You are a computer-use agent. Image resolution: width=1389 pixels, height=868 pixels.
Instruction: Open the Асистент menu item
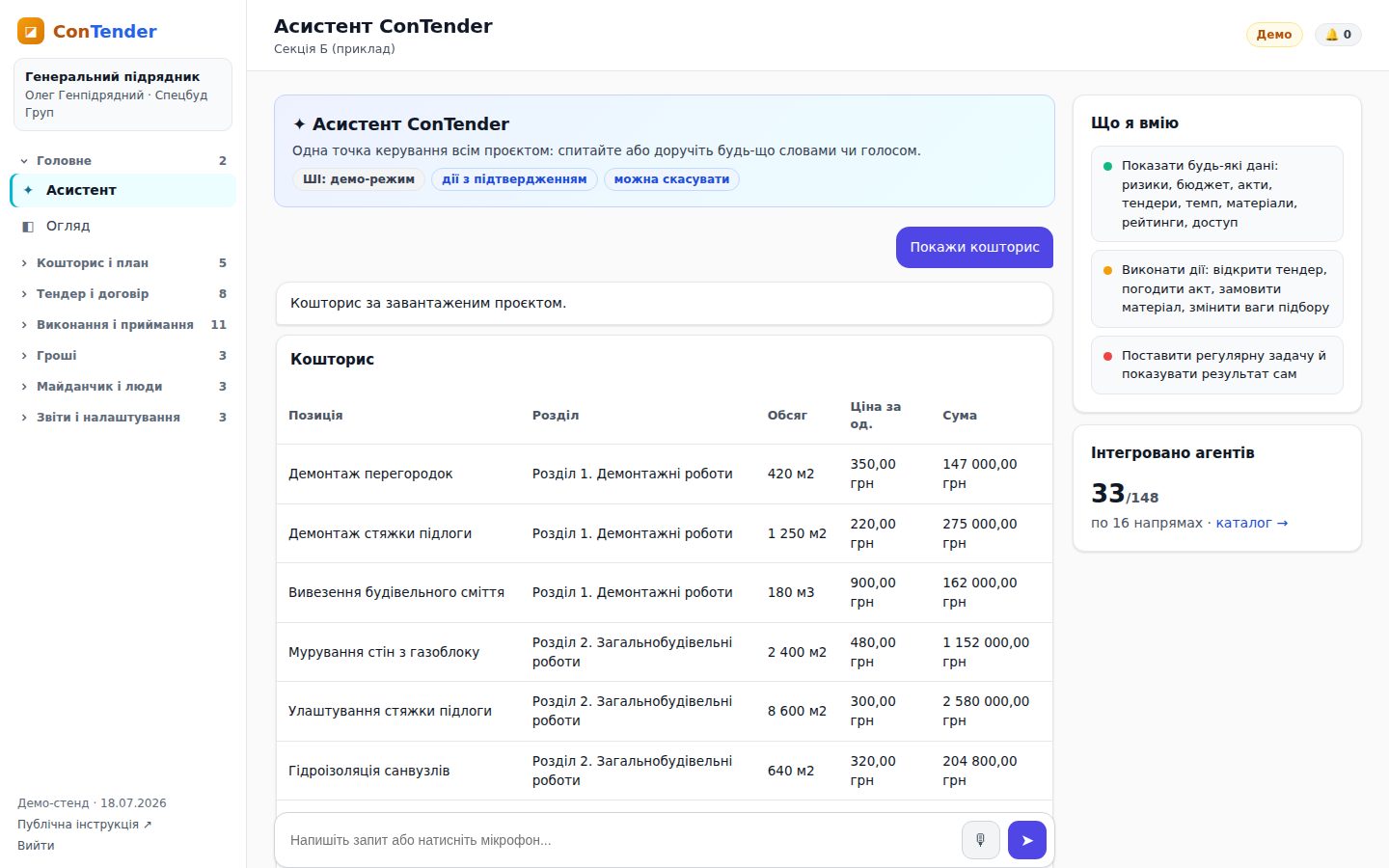pos(123,190)
